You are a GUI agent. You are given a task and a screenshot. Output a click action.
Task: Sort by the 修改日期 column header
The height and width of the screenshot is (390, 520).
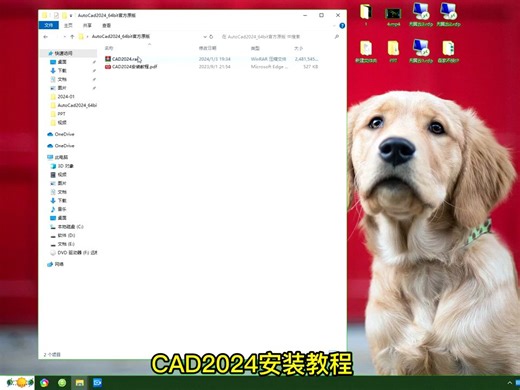click(208, 48)
